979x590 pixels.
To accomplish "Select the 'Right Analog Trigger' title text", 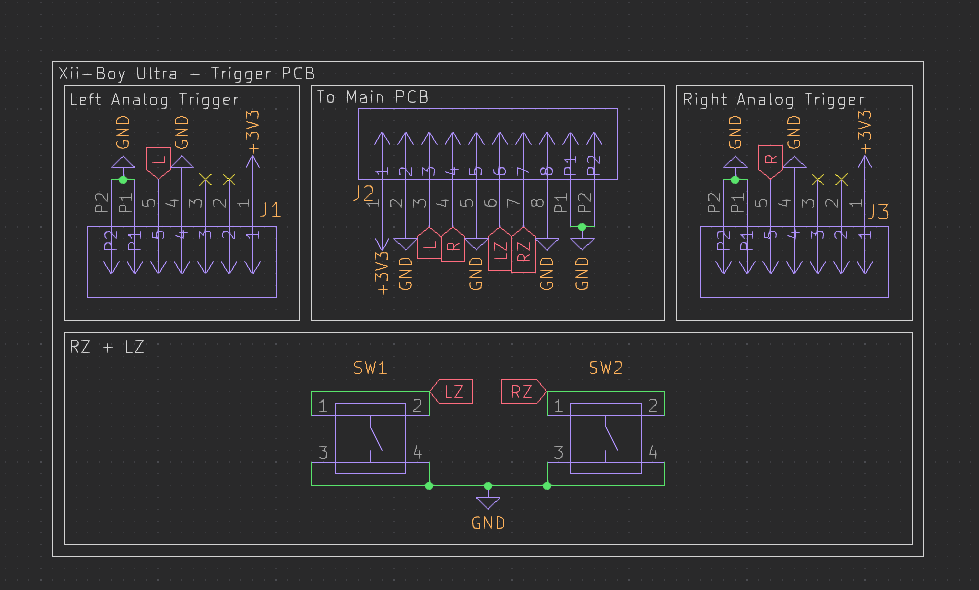I will pos(774,100).
